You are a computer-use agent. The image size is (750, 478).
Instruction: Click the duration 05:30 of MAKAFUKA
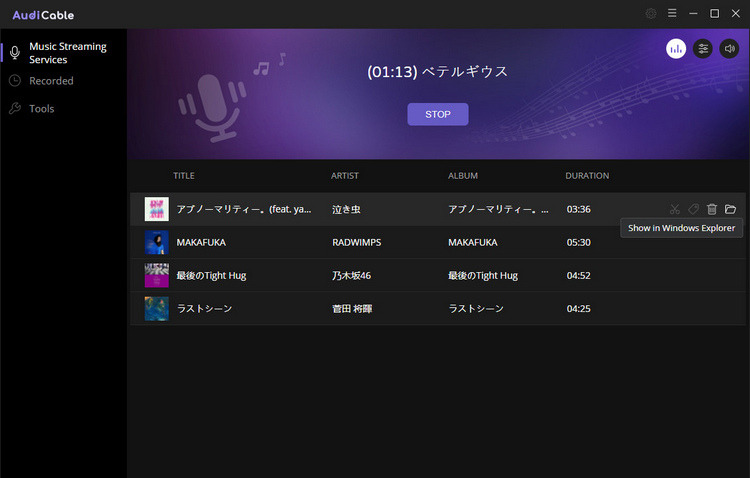(578, 243)
